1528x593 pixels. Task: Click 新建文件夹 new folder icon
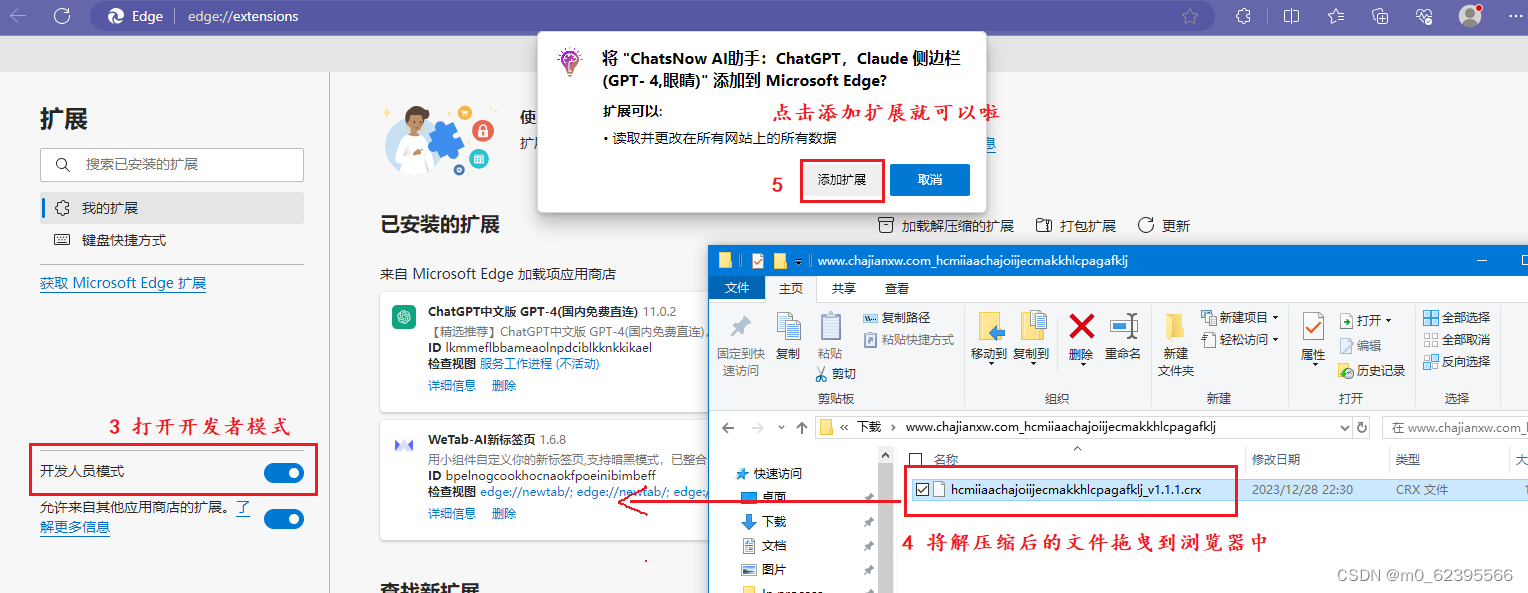(1175, 326)
